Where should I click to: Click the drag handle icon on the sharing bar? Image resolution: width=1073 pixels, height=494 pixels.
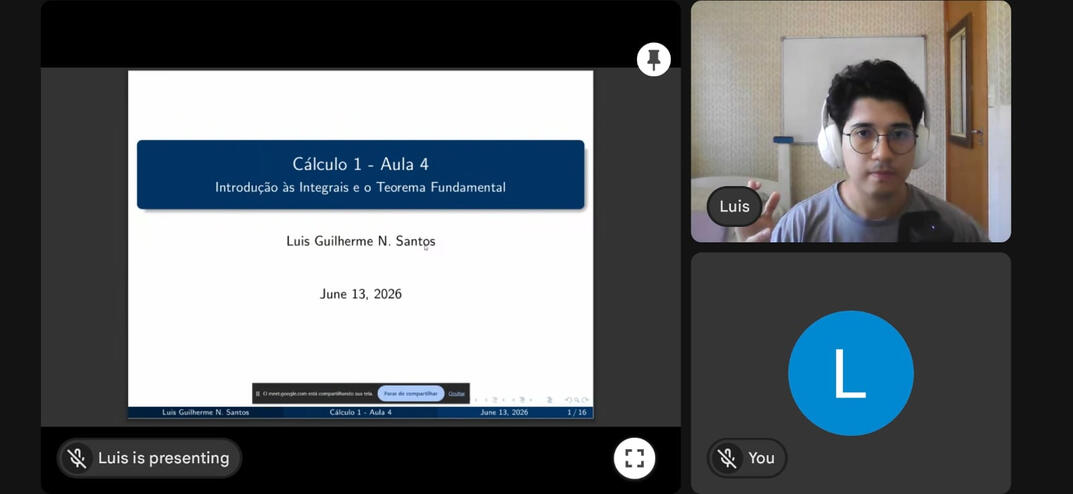[257, 393]
